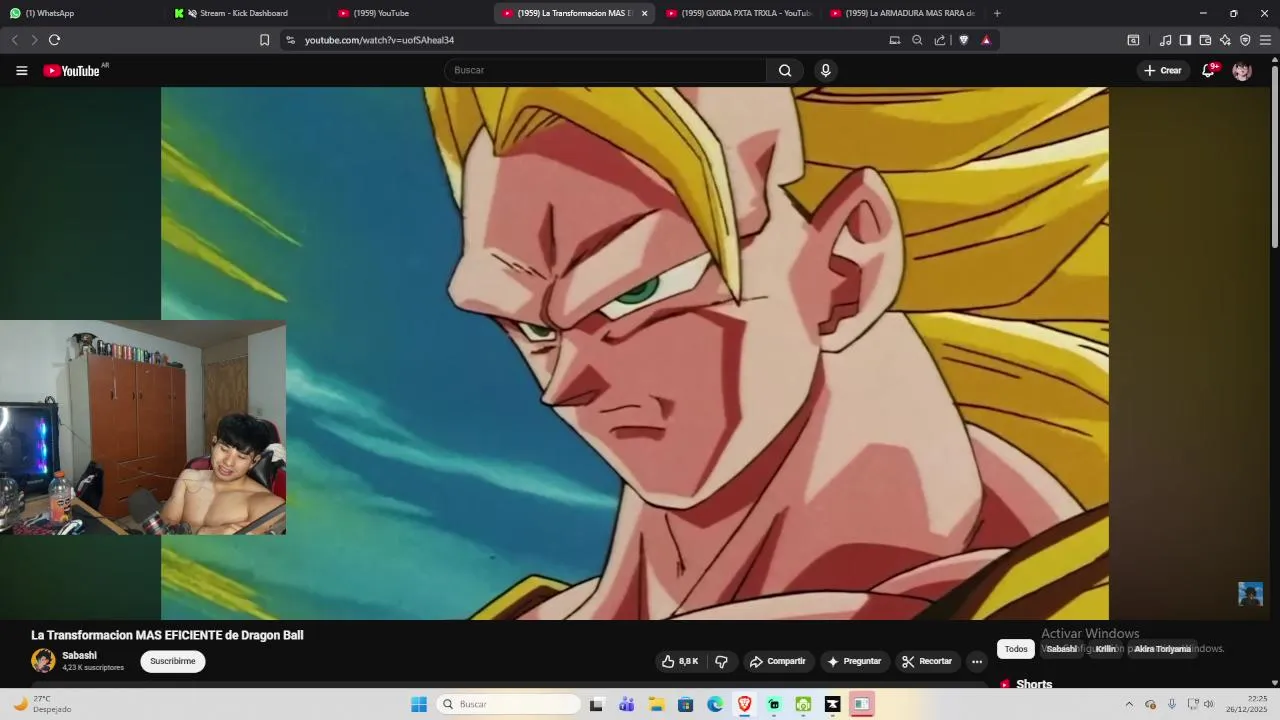The width and height of the screenshot is (1280, 720).
Task: Open the Brave playlist music note icon
Action: 1165,40
